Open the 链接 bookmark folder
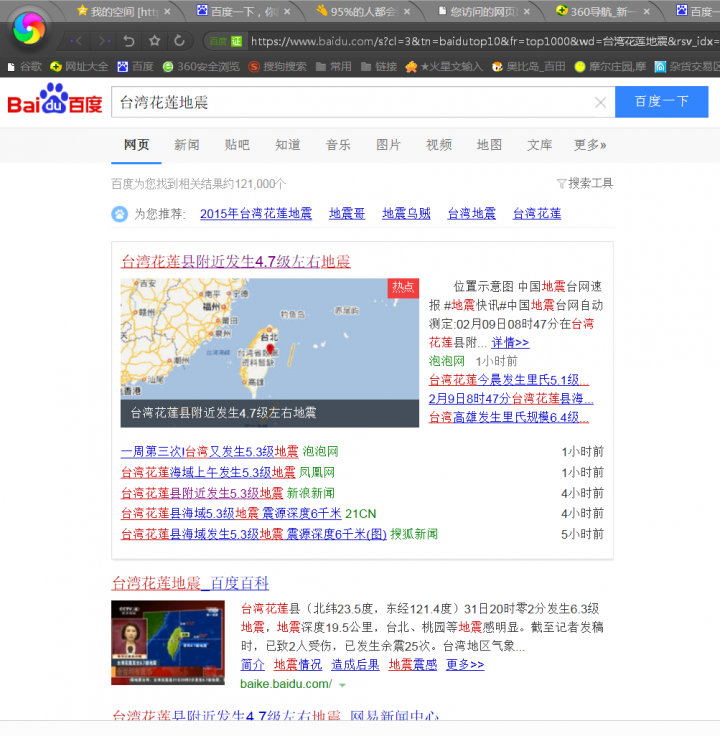 (x=379, y=67)
